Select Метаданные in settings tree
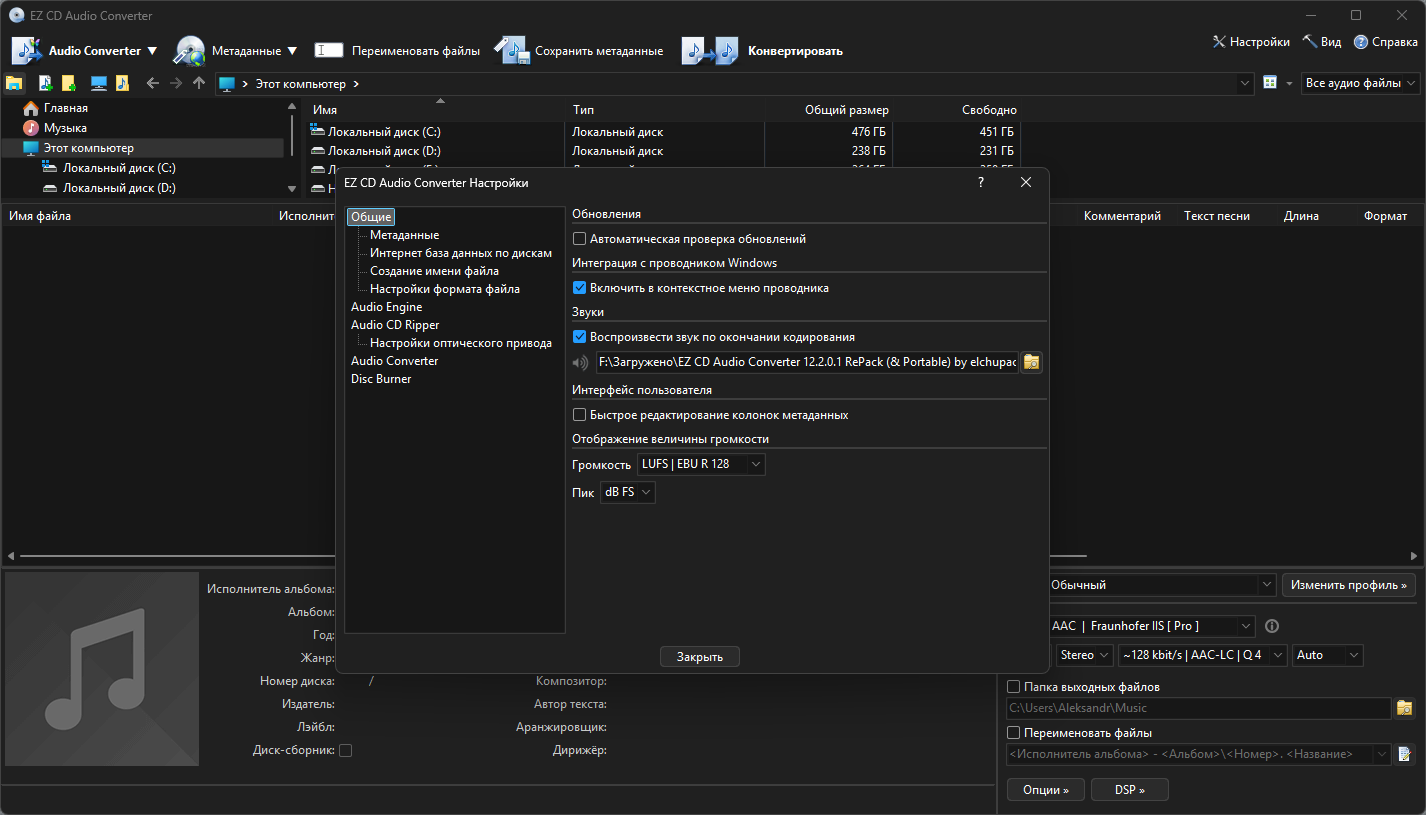 404,235
